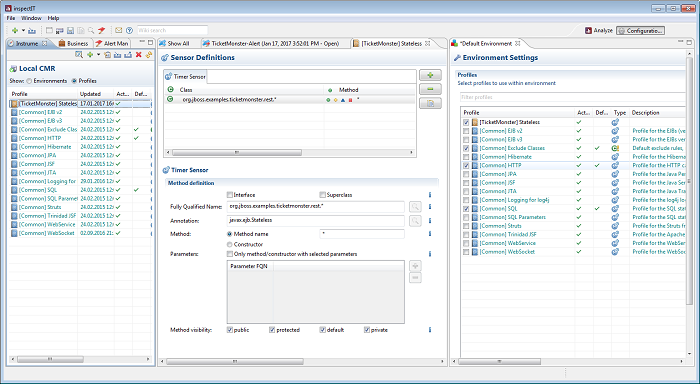Select the Method name radio button
The height and width of the screenshot is (384, 700).
point(229,234)
